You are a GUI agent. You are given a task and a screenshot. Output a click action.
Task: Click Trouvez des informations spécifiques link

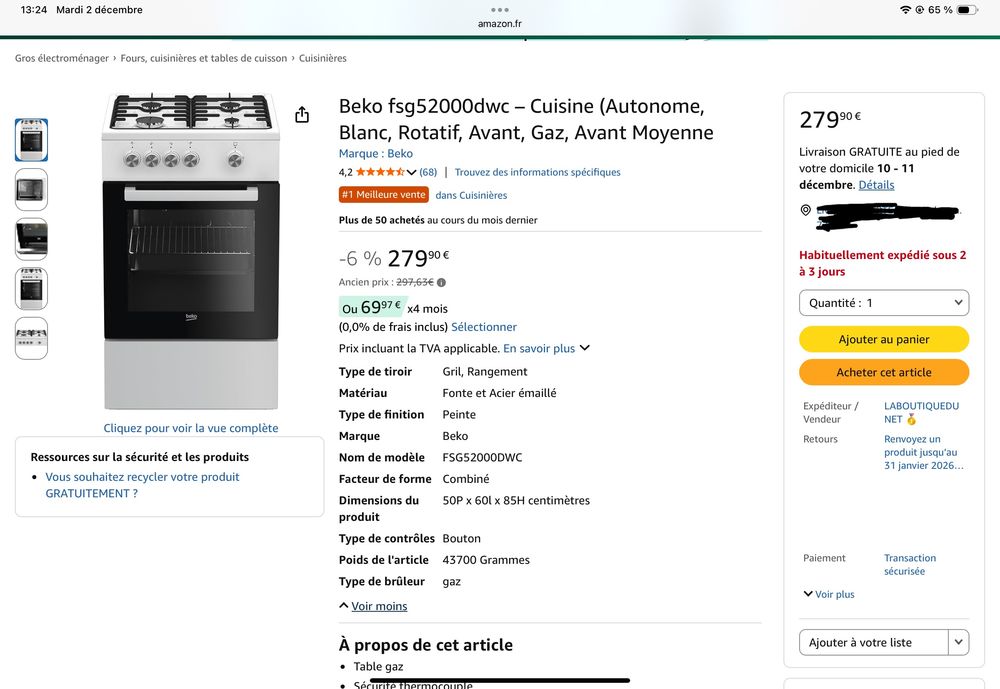(538, 172)
